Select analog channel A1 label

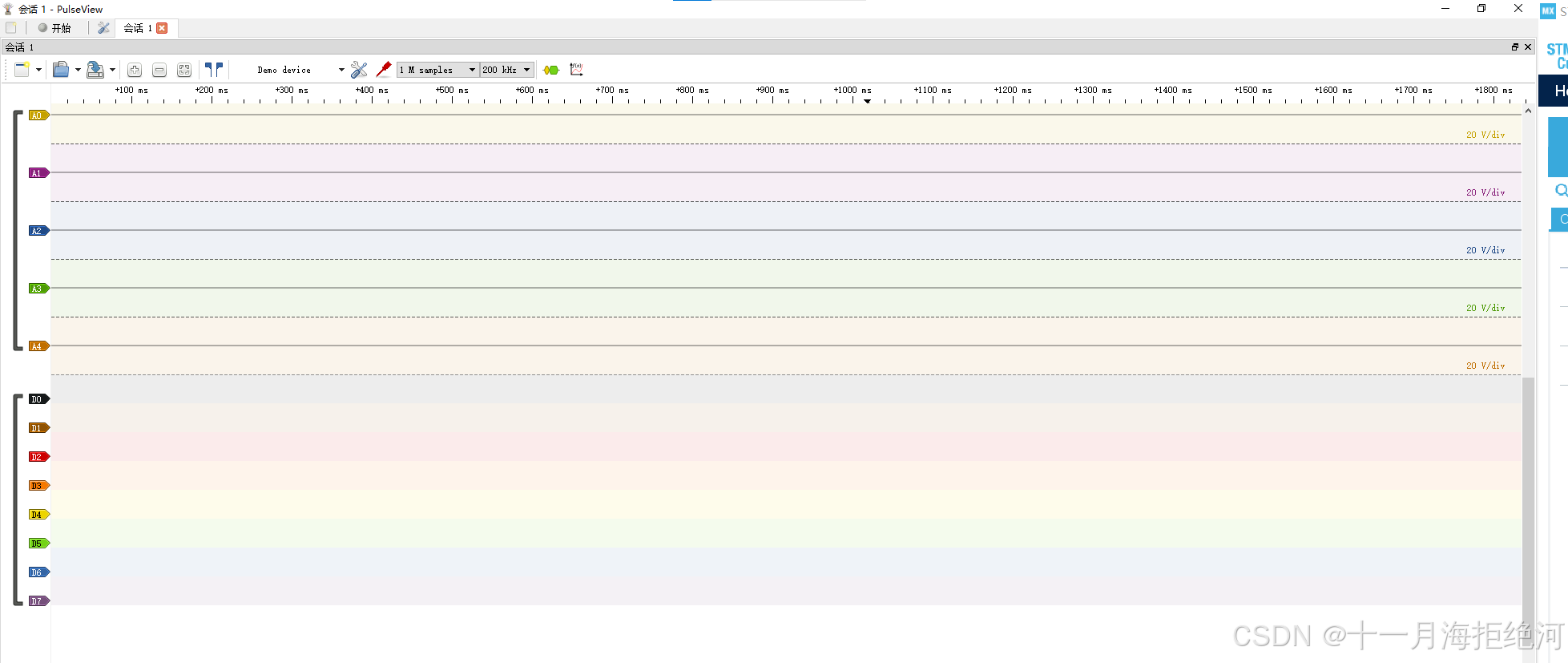(39, 173)
